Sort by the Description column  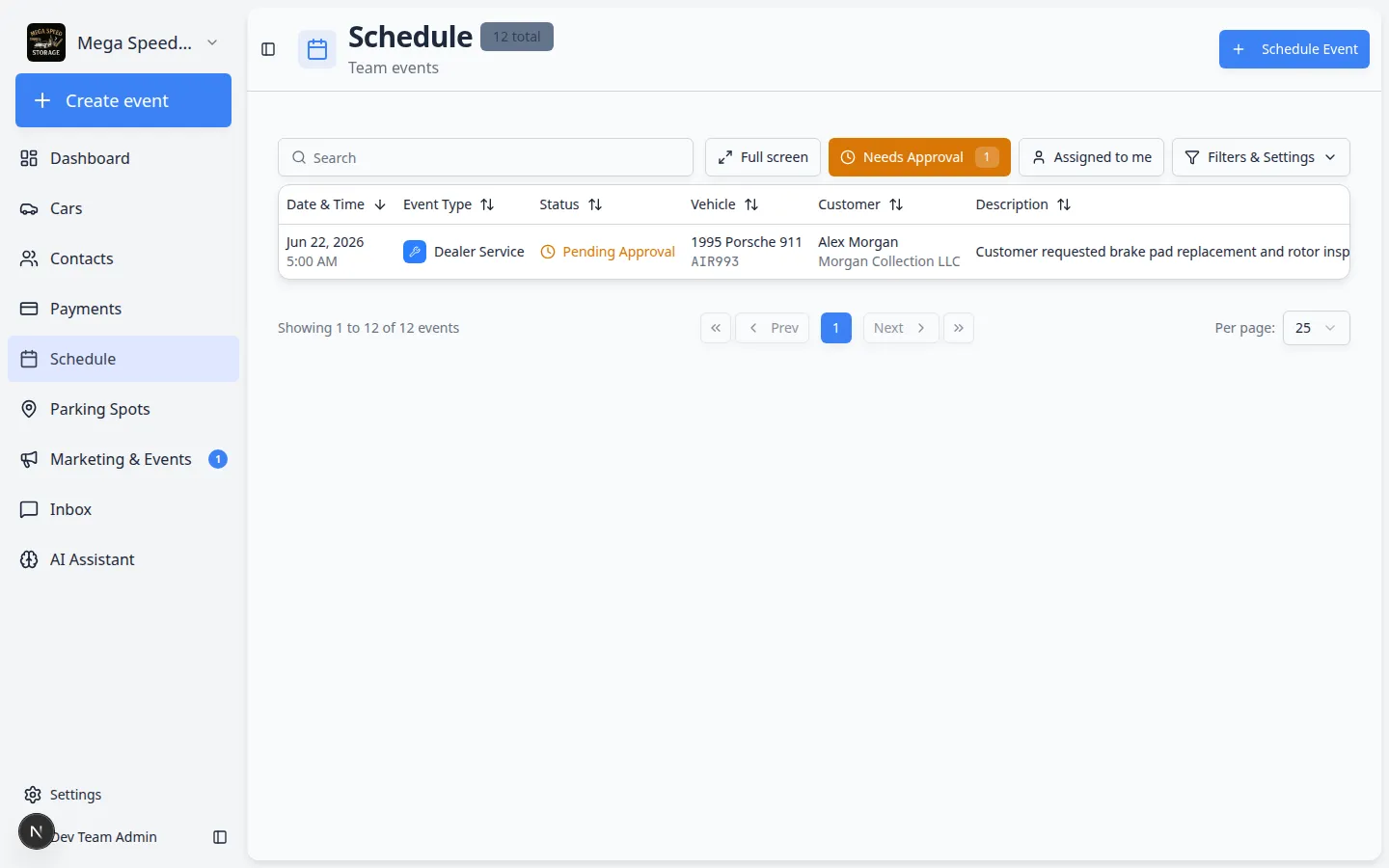click(1022, 204)
